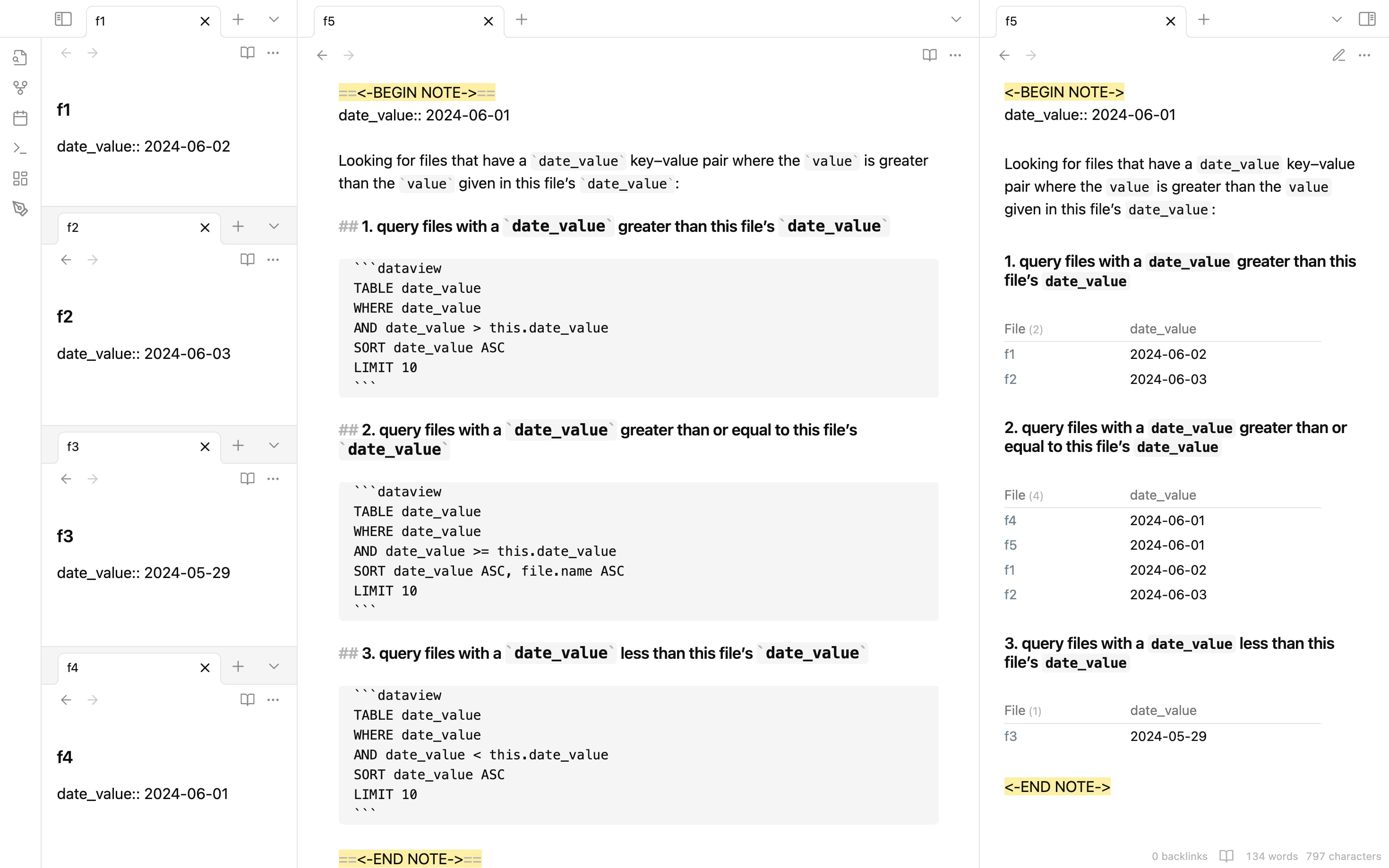Go back in right f5 pane
1389x868 pixels.
click(x=1004, y=55)
